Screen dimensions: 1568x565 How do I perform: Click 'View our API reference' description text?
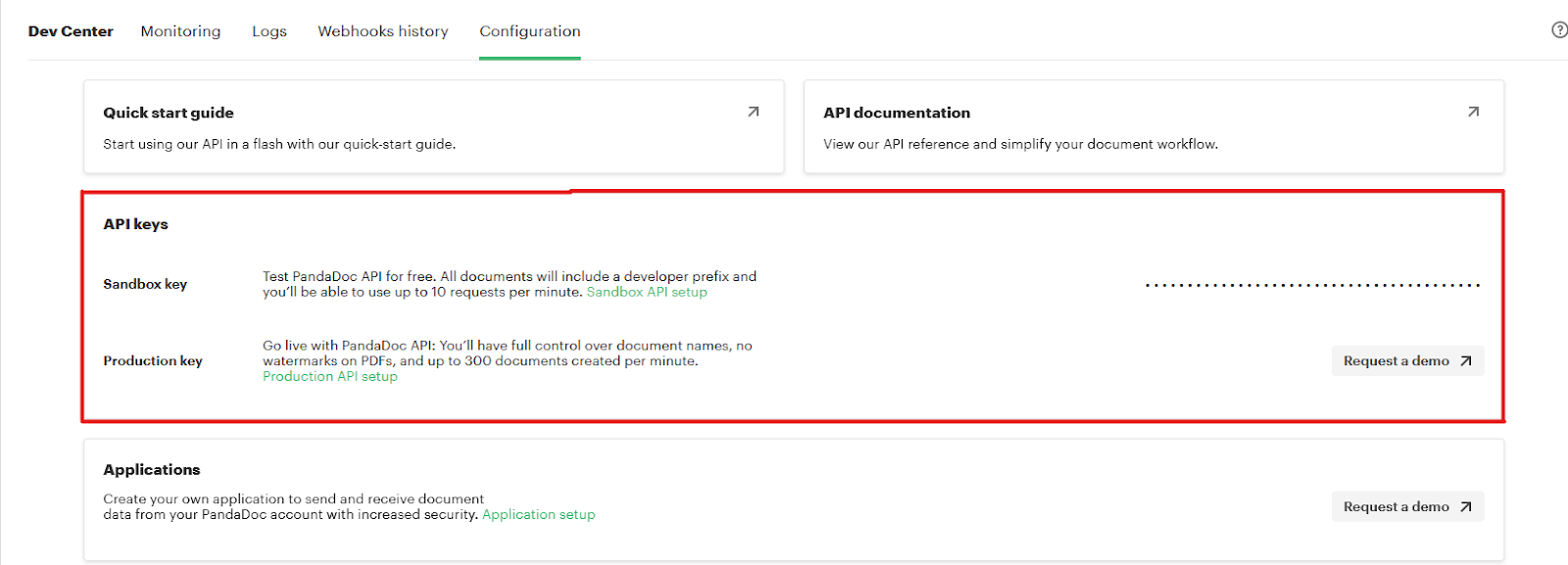pos(1021,144)
